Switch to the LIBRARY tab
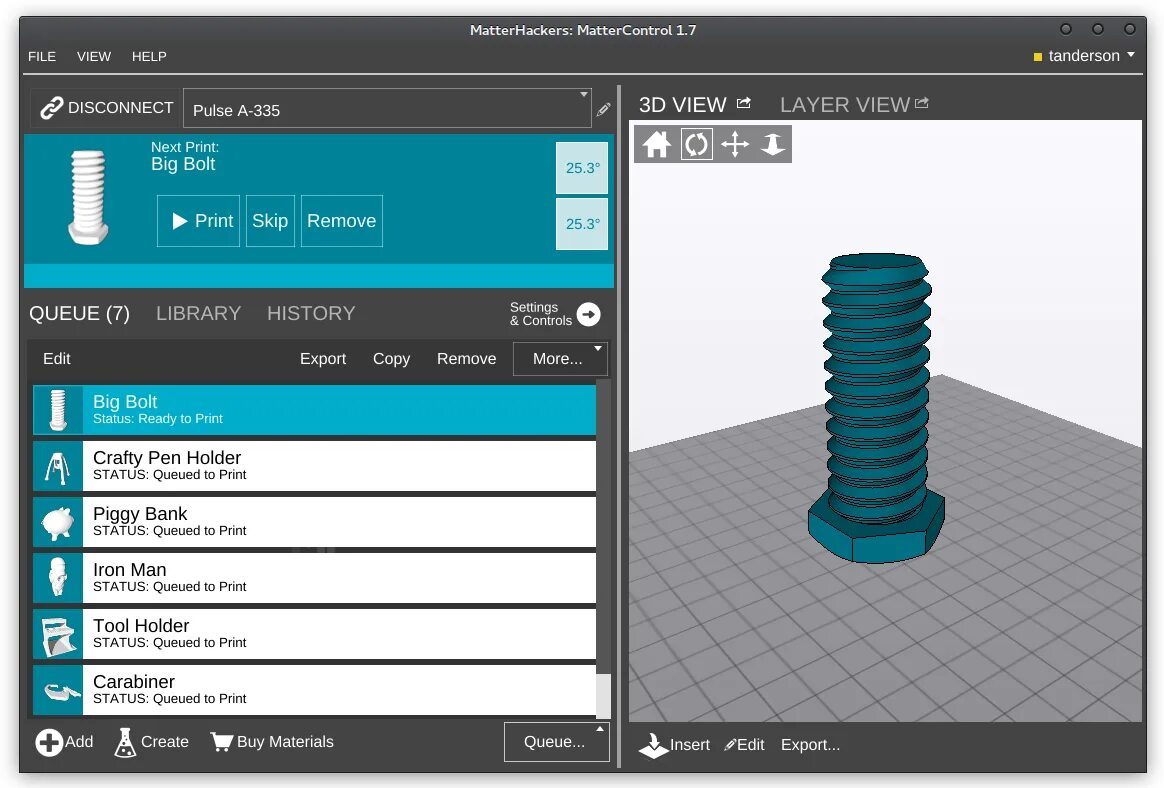The image size is (1164, 788). click(198, 313)
